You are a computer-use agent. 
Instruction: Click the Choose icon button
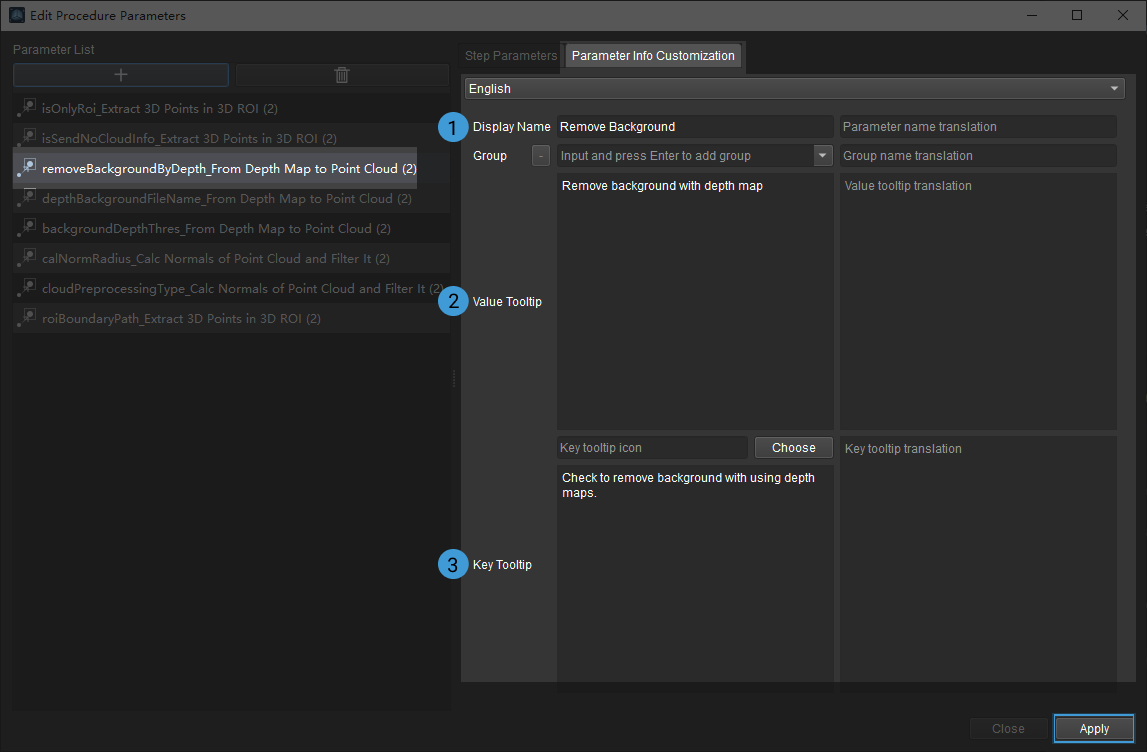pyautogui.click(x=793, y=447)
